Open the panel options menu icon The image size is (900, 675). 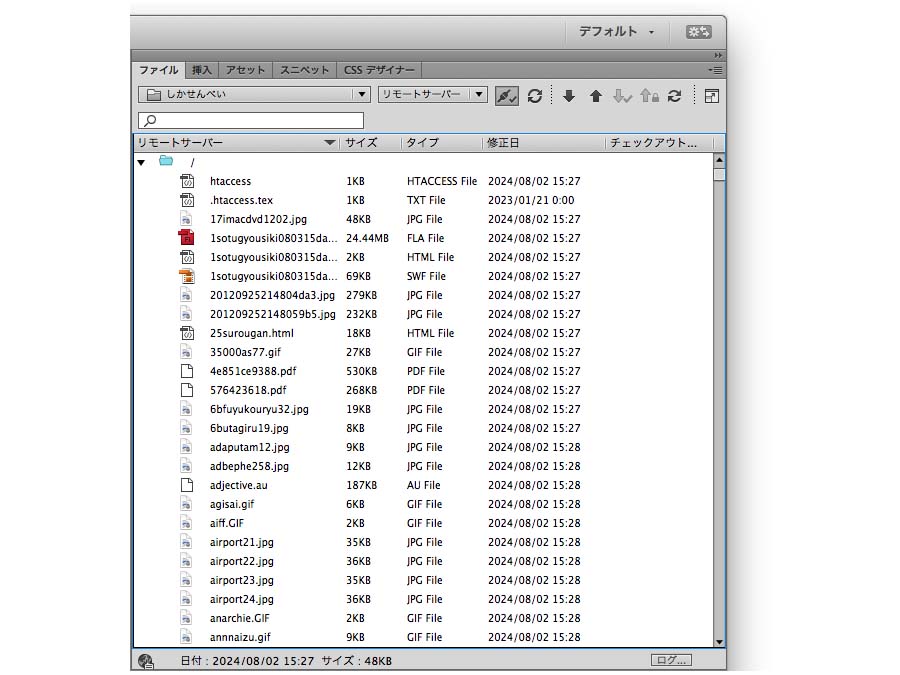click(715, 70)
